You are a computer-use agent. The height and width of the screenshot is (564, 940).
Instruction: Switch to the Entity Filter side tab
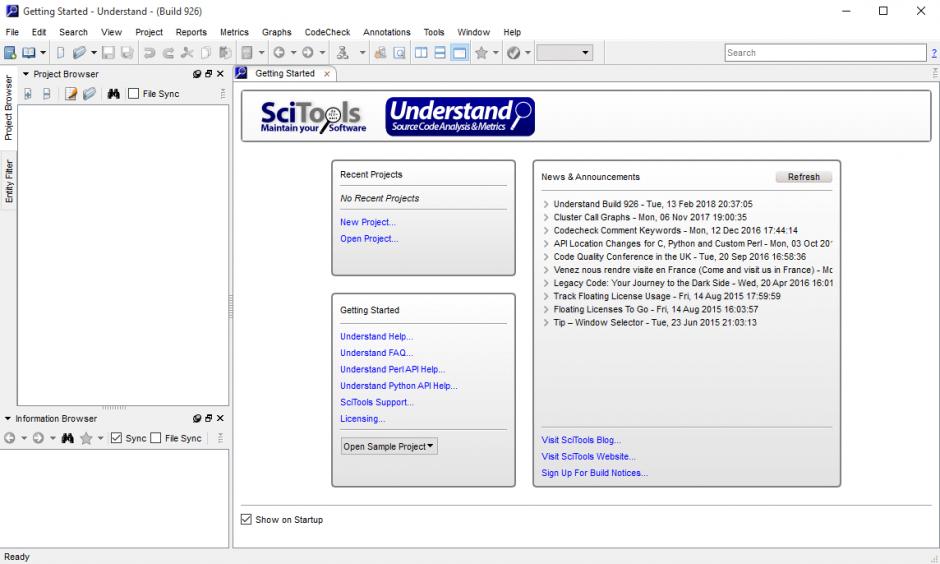click(x=9, y=182)
